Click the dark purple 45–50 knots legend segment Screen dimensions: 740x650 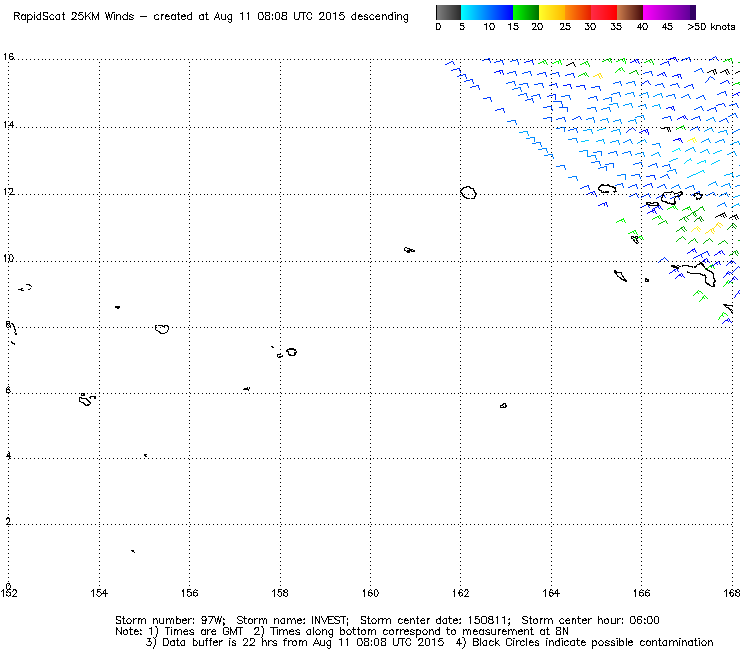point(682,12)
